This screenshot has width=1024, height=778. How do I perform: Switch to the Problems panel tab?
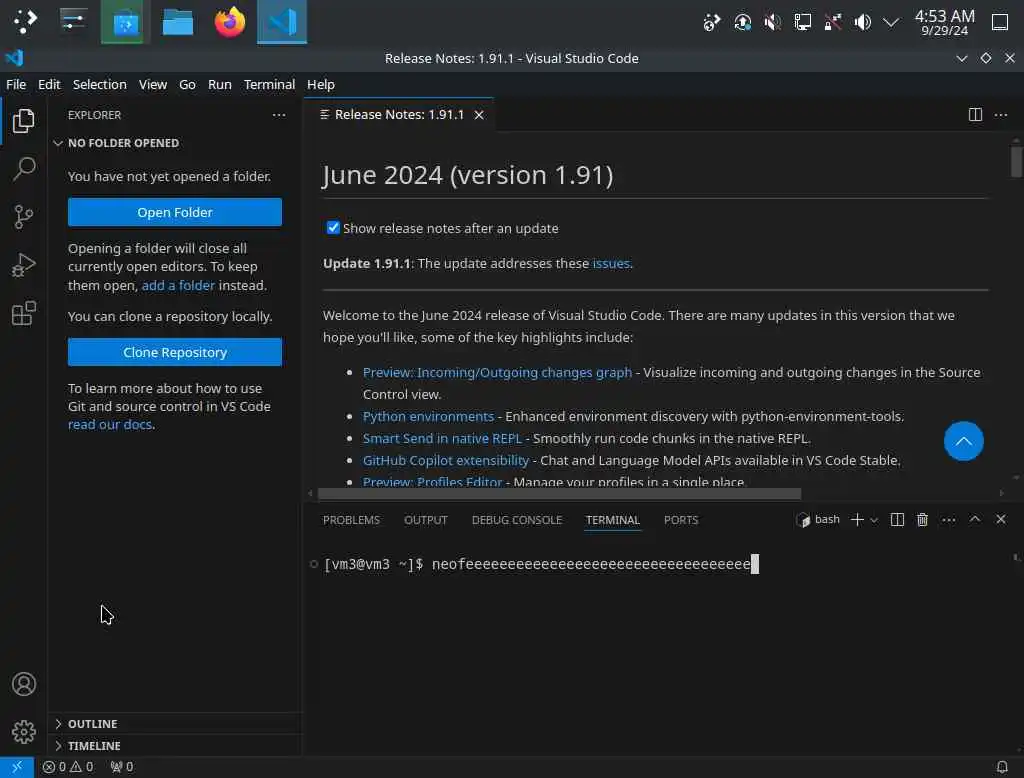(351, 520)
